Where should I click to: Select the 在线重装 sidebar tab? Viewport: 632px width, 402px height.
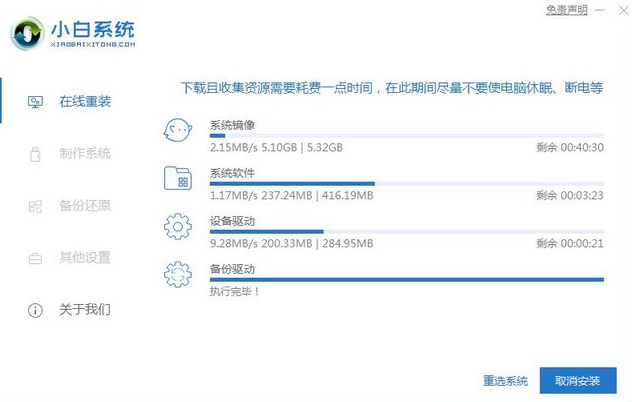(84, 102)
